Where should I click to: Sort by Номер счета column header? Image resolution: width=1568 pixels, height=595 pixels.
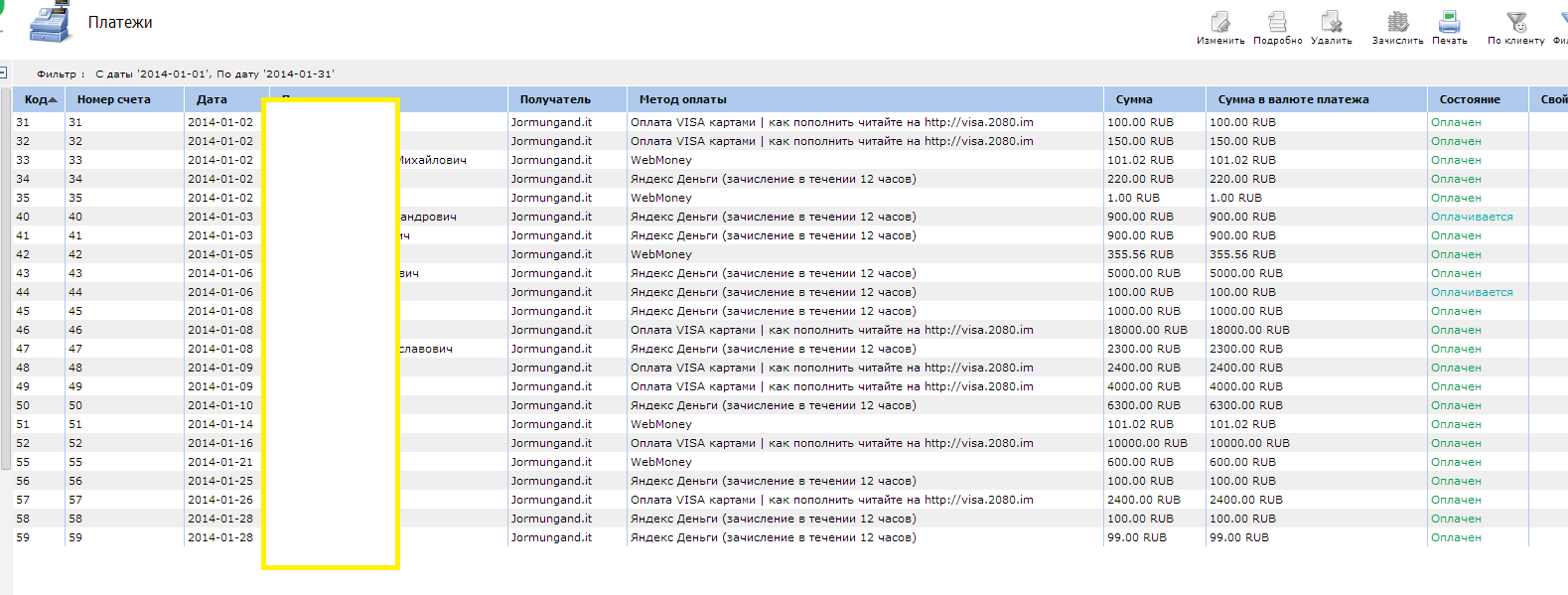[x=113, y=99]
